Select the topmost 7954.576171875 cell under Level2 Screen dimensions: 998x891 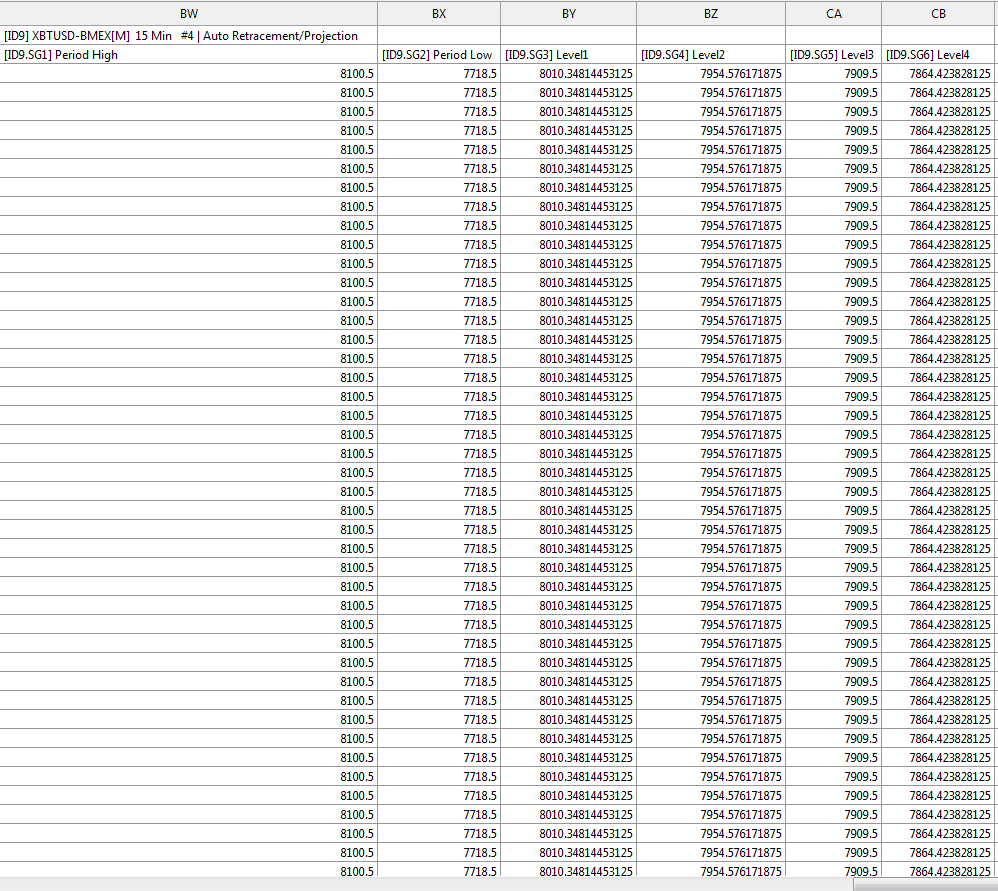(x=711, y=74)
